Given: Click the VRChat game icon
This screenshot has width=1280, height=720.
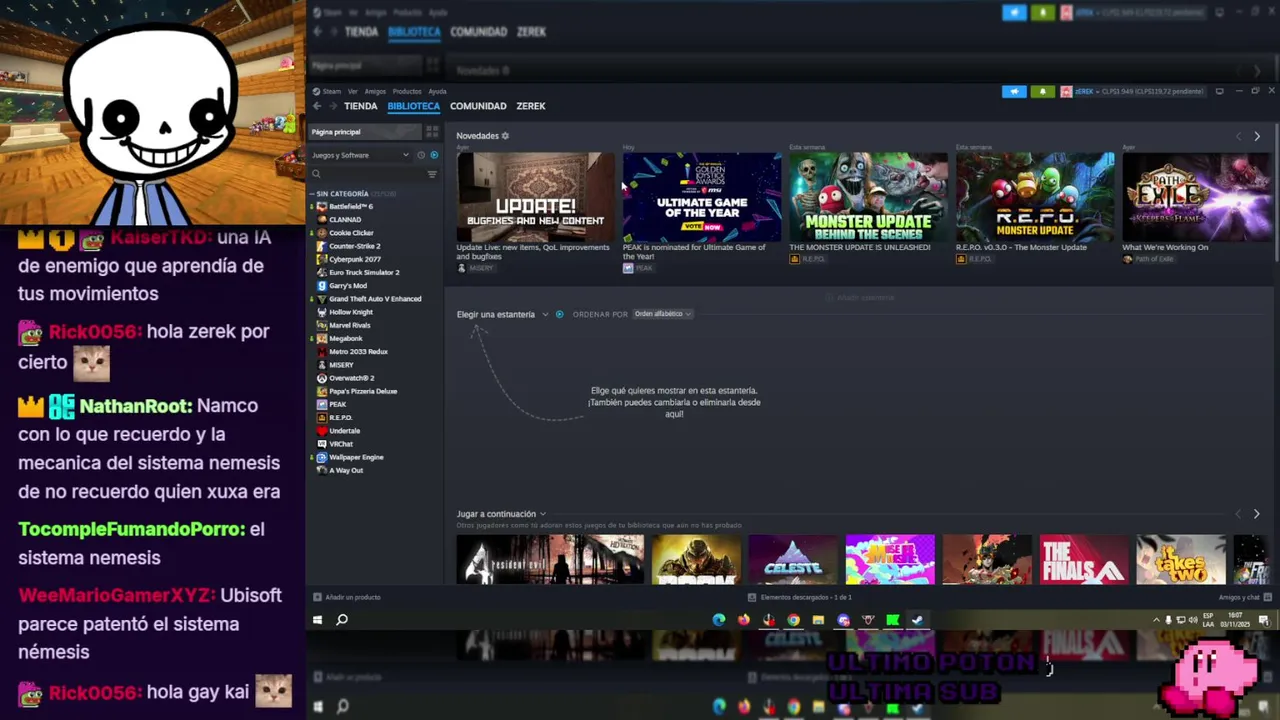Looking at the screenshot, I should [321, 444].
